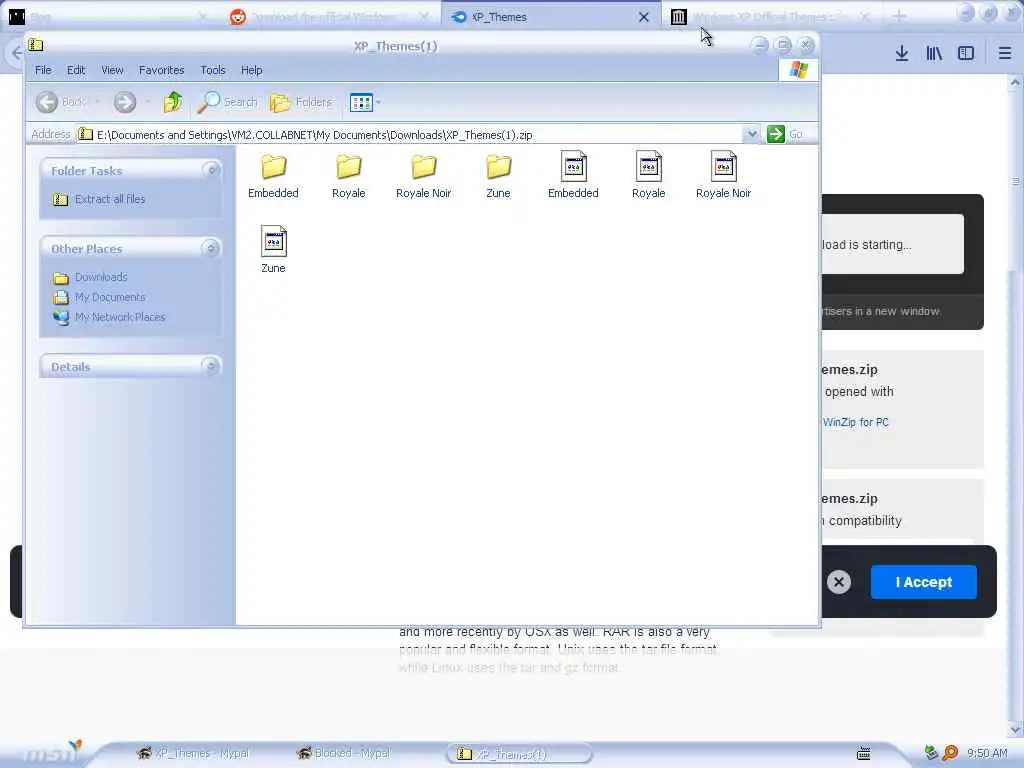Open the browser library icon
The height and width of the screenshot is (768, 1024).
(934, 53)
